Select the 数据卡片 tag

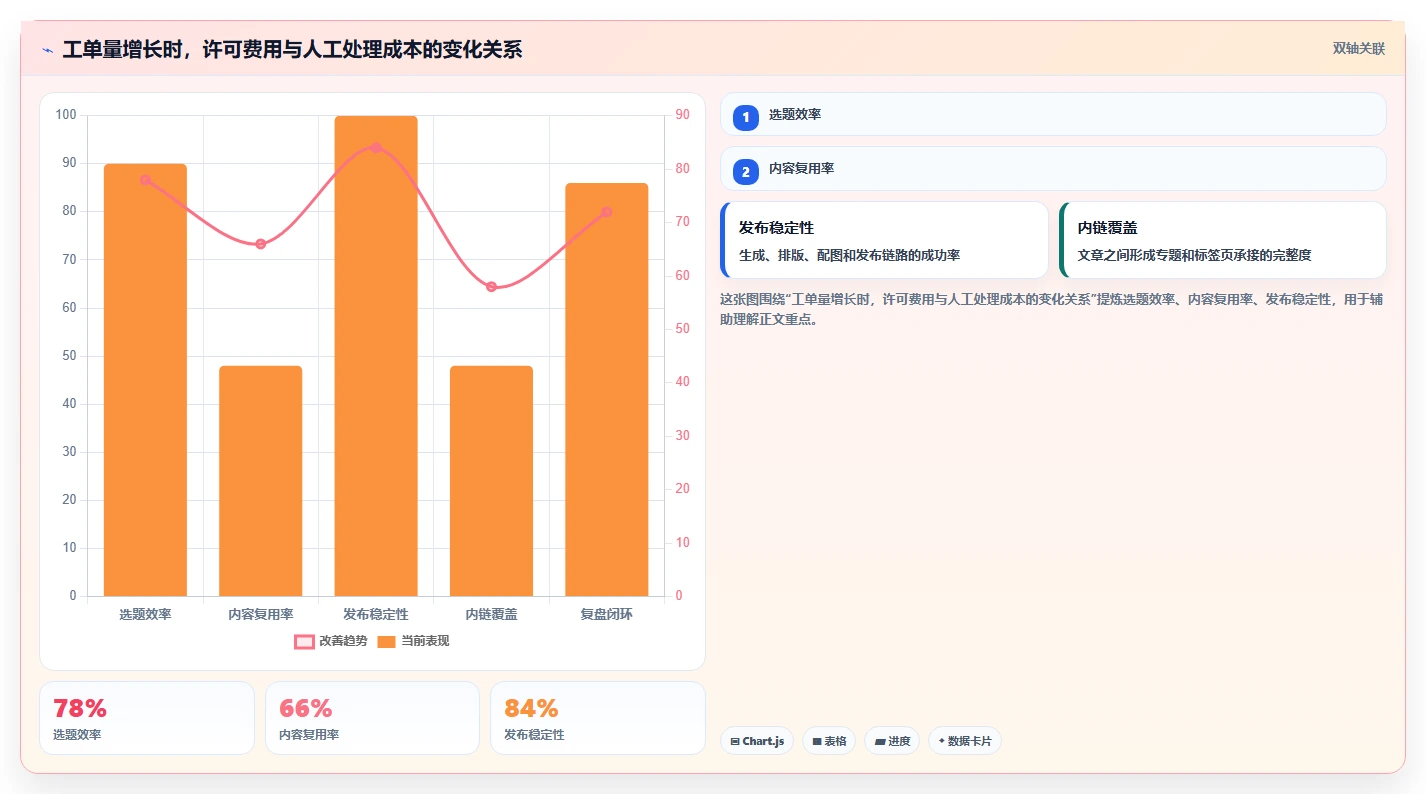click(x=965, y=741)
